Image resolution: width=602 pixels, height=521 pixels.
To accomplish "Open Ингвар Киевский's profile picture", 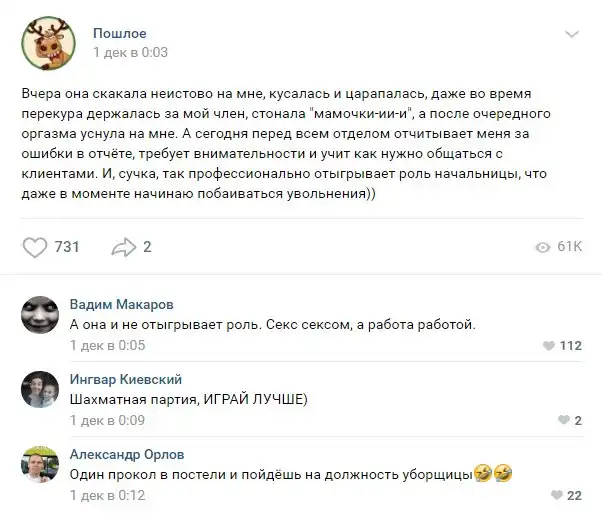I will tap(40, 391).
